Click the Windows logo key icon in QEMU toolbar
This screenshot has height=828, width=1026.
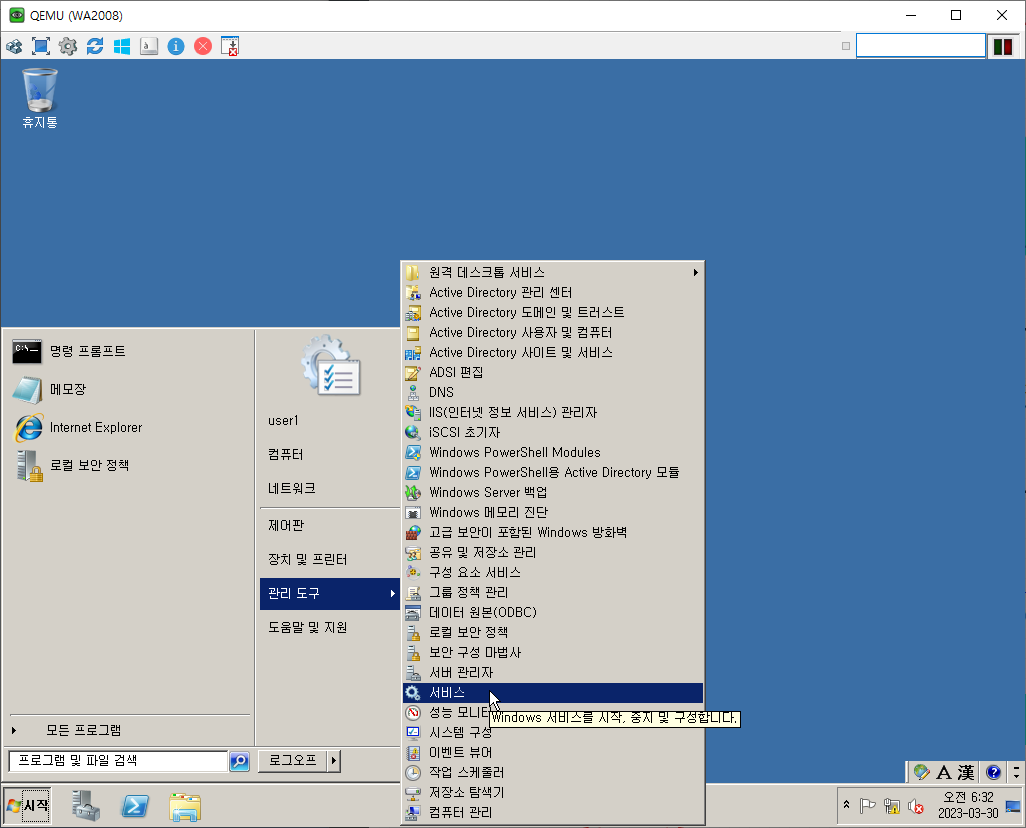pyautogui.click(x=122, y=46)
